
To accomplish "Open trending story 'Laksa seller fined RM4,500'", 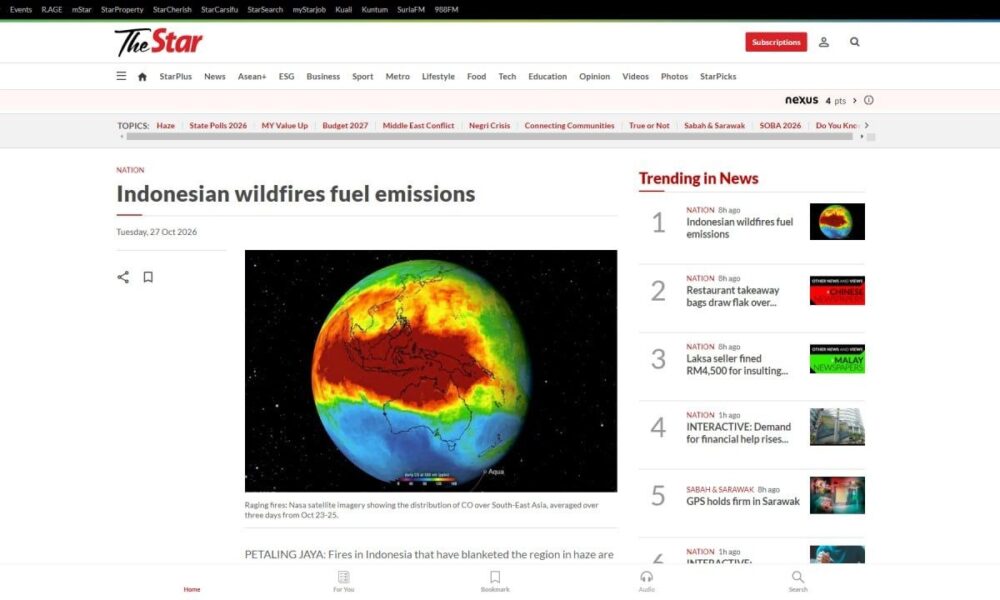I will pyautogui.click(x=737, y=364).
